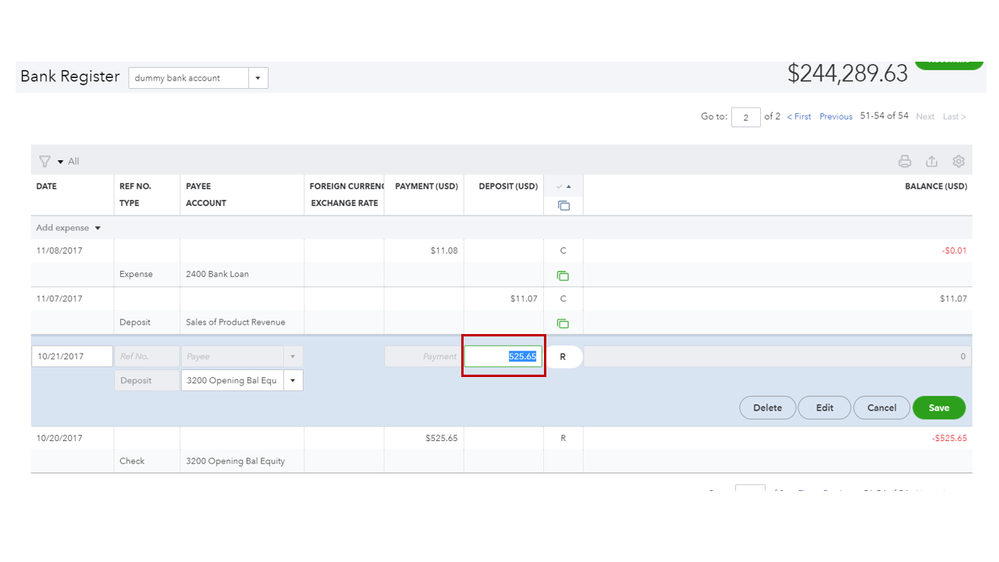The height and width of the screenshot is (562, 999).
Task: Export the register using upload icon
Action: click(931, 161)
